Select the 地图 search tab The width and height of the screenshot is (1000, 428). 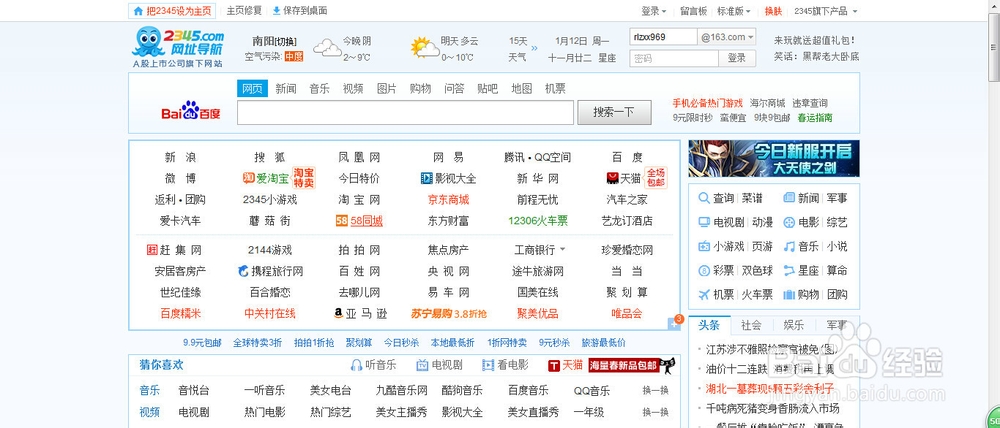pos(522,89)
